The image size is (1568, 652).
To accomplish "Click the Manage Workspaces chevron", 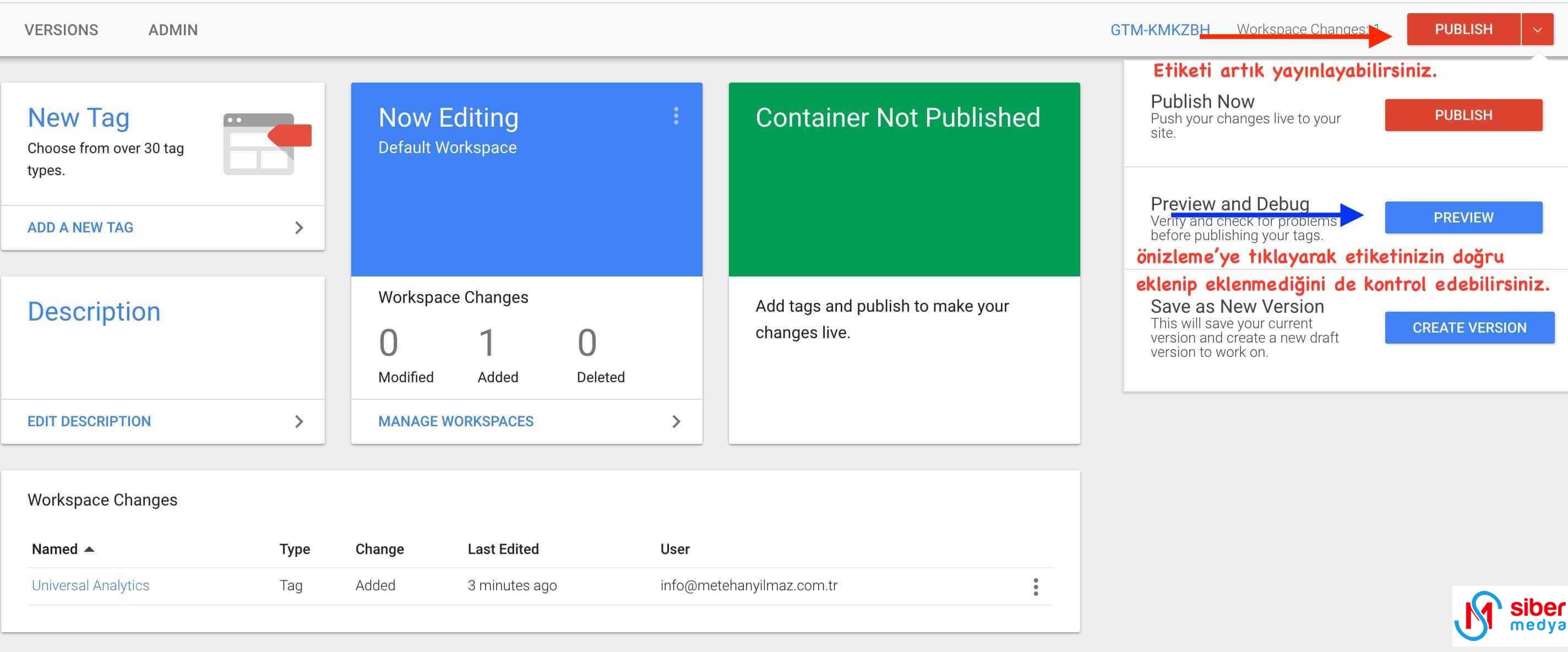I will click(676, 421).
